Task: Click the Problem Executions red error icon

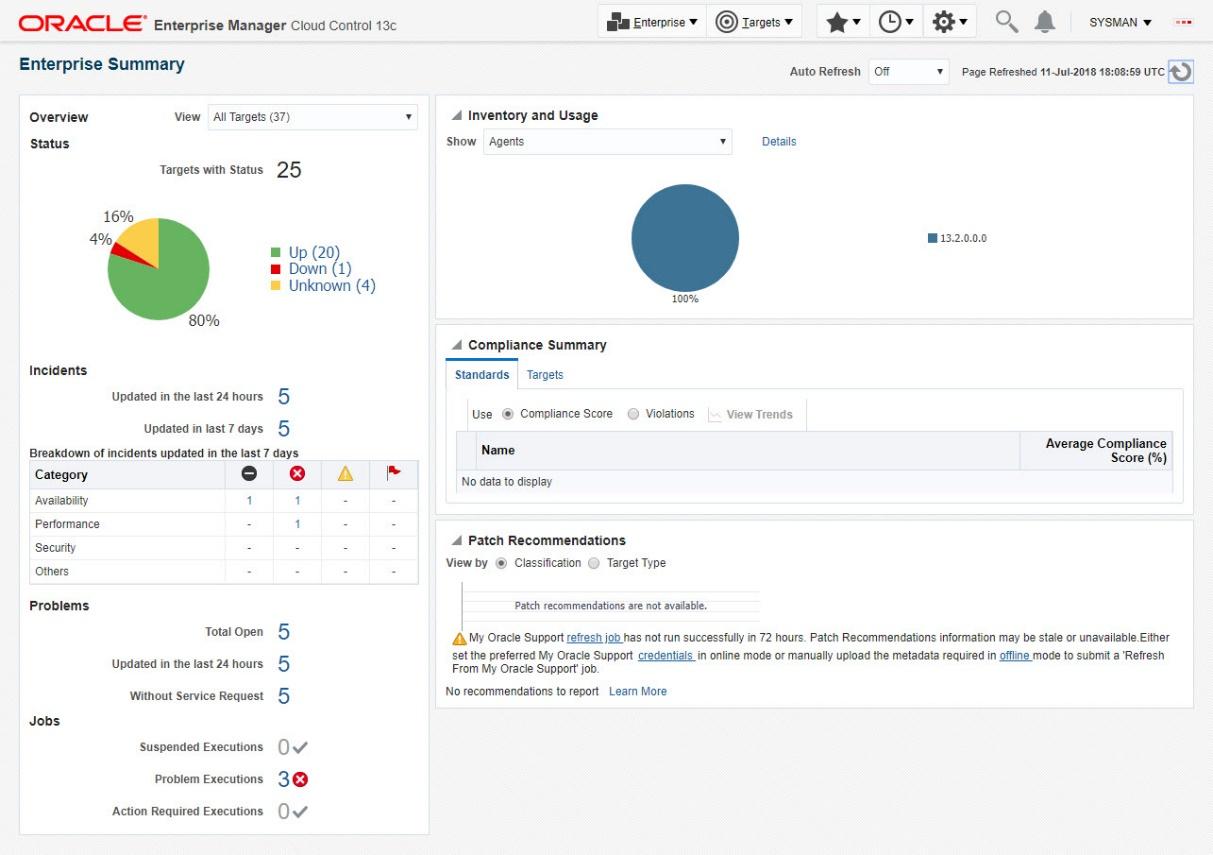Action: tap(300, 780)
